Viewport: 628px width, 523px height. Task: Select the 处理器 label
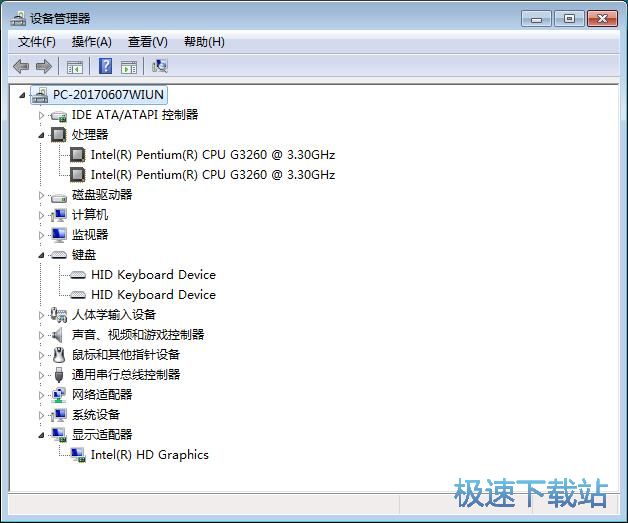click(90, 135)
